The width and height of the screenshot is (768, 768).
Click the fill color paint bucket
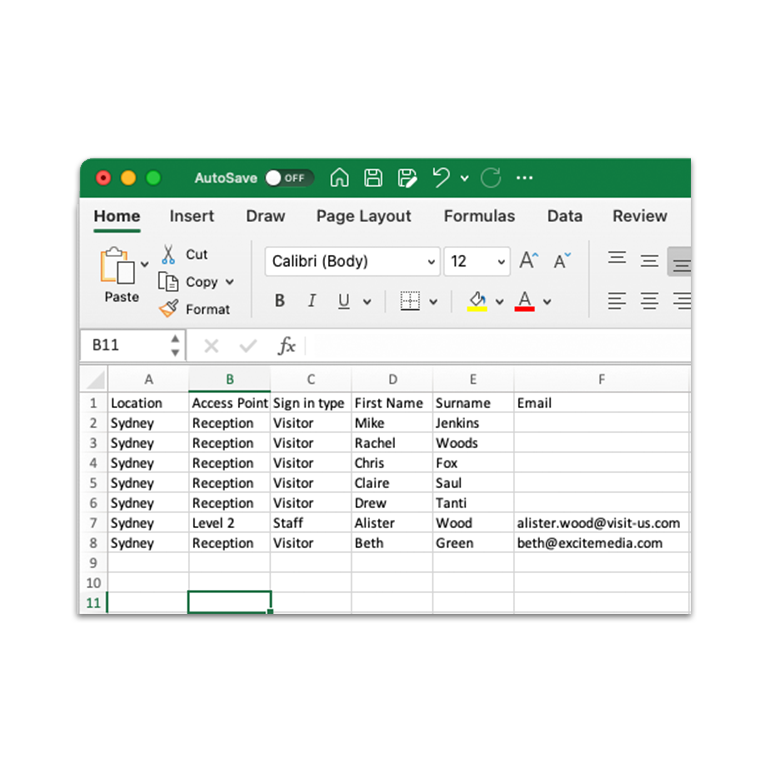(x=477, y=301)
